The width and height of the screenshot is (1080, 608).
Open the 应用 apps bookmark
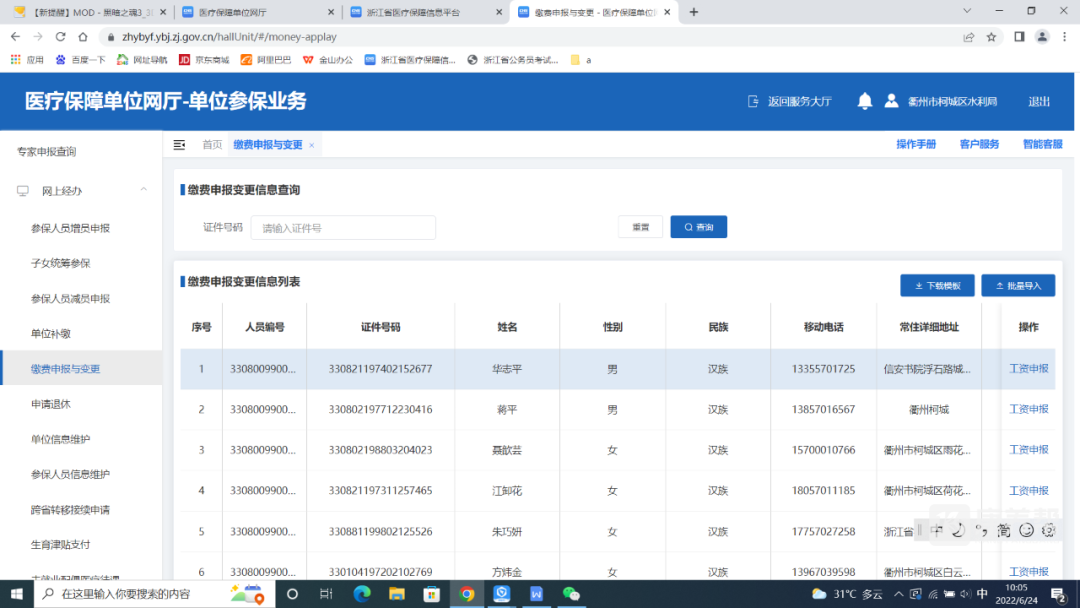(x=27, y=60)
